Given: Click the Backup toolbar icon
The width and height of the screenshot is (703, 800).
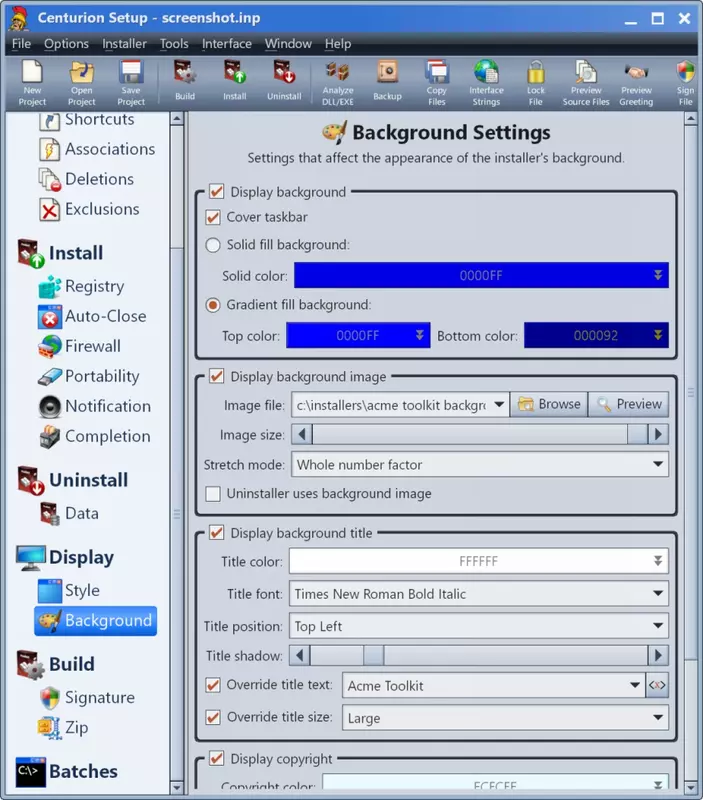Looking at the screenshot, I should pos(387,81).
